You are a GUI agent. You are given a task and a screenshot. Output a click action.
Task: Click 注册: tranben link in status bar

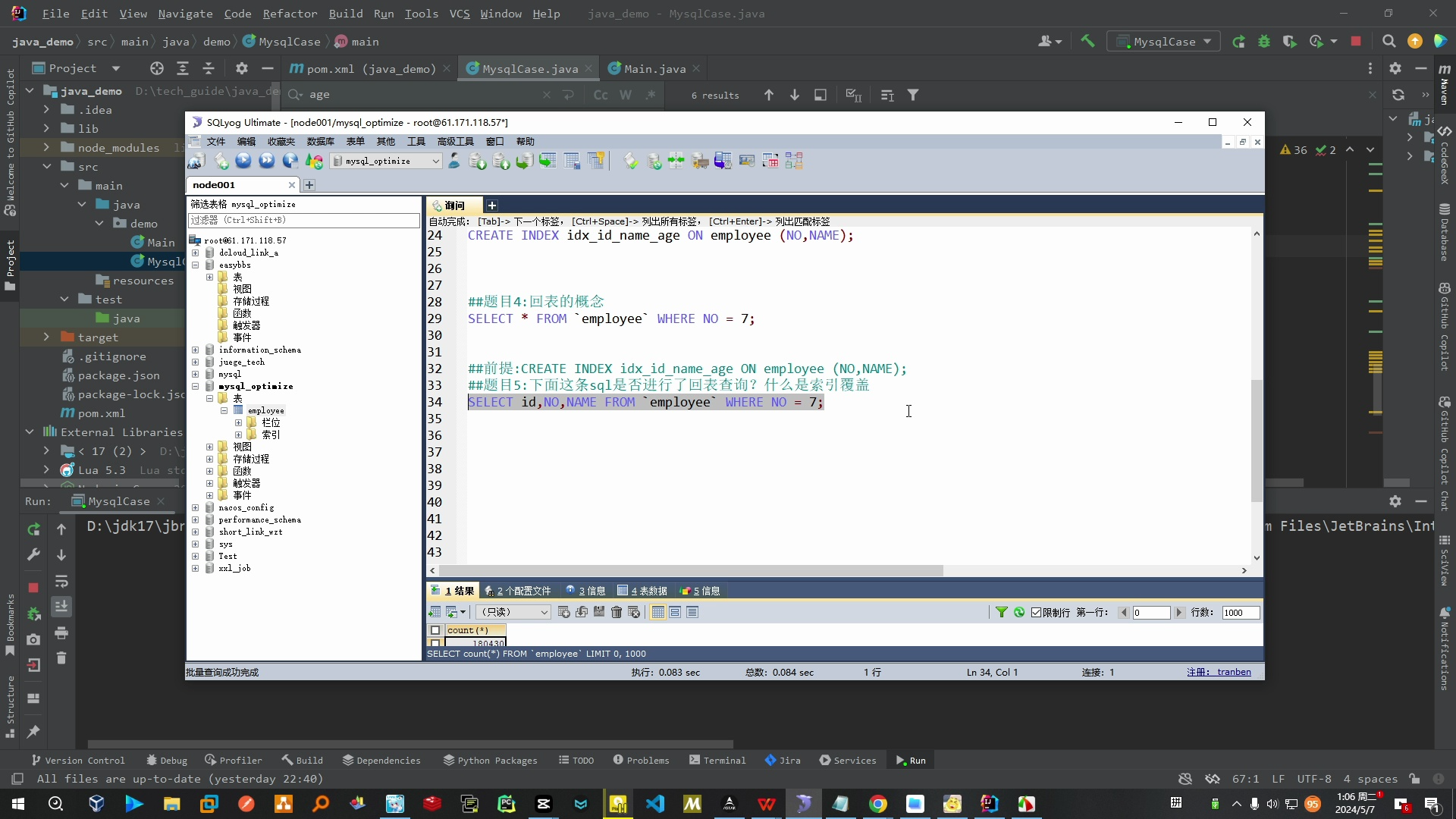(1219, 673)
